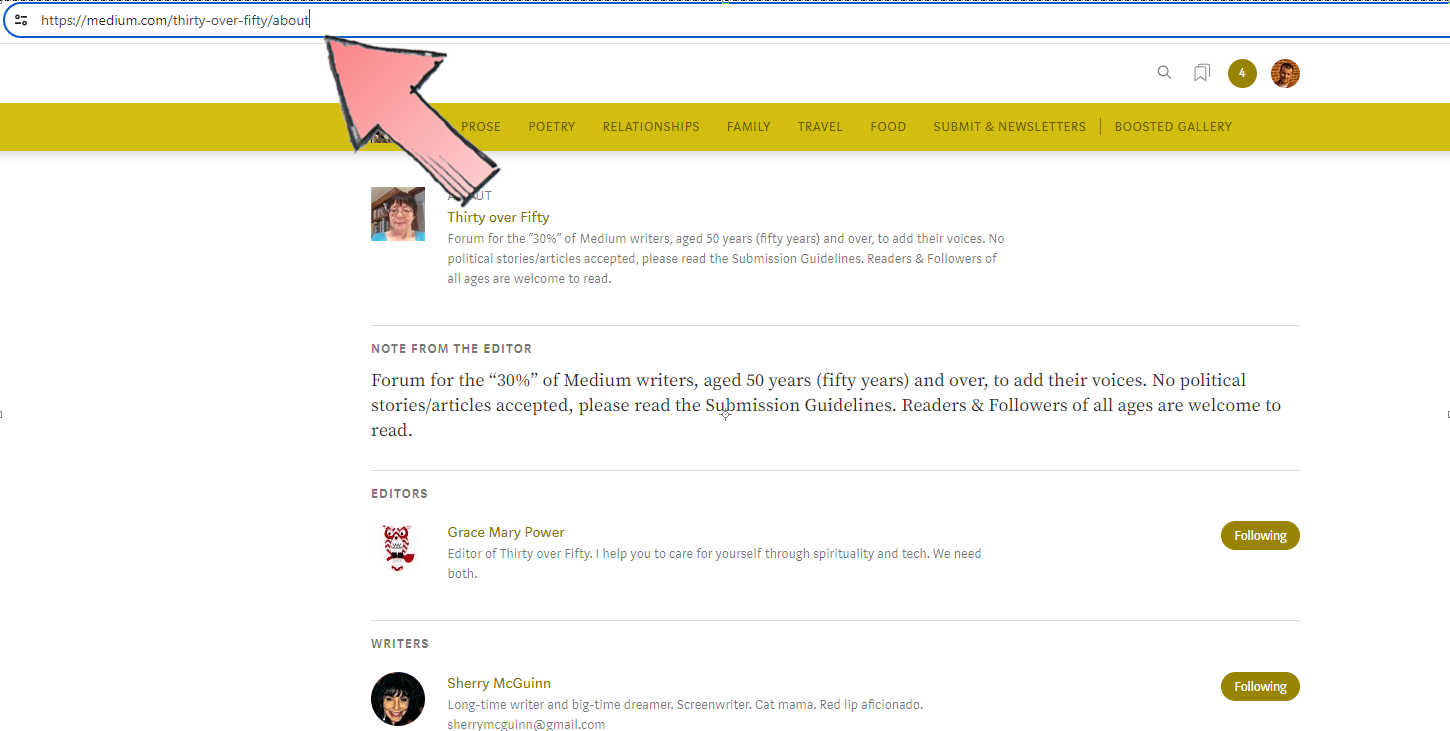Open RELATIONSHIPS navigation tab

(651, 127)
